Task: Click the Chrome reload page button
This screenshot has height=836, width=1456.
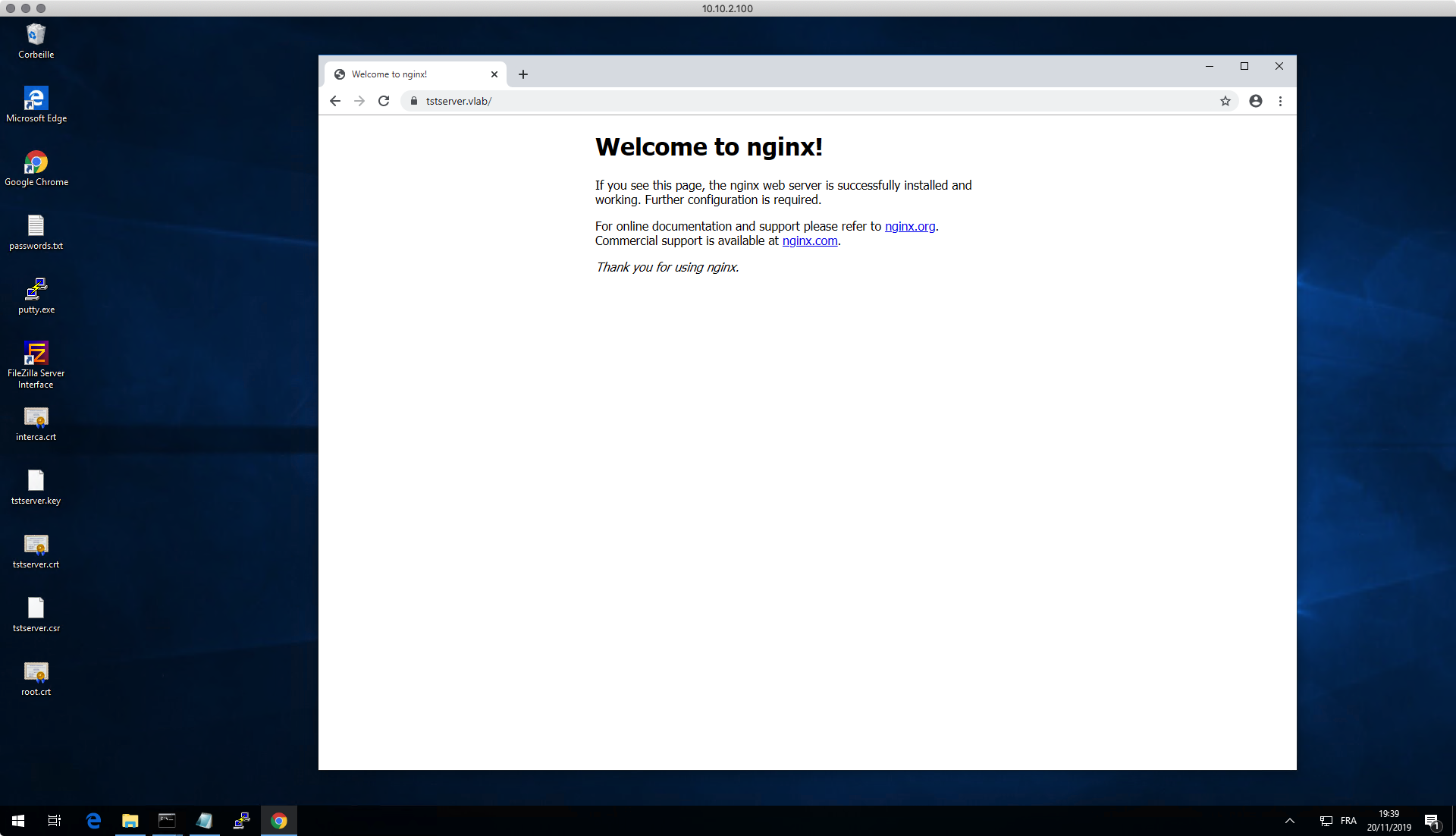Action: pyautogui.click(x=384, y=101)
